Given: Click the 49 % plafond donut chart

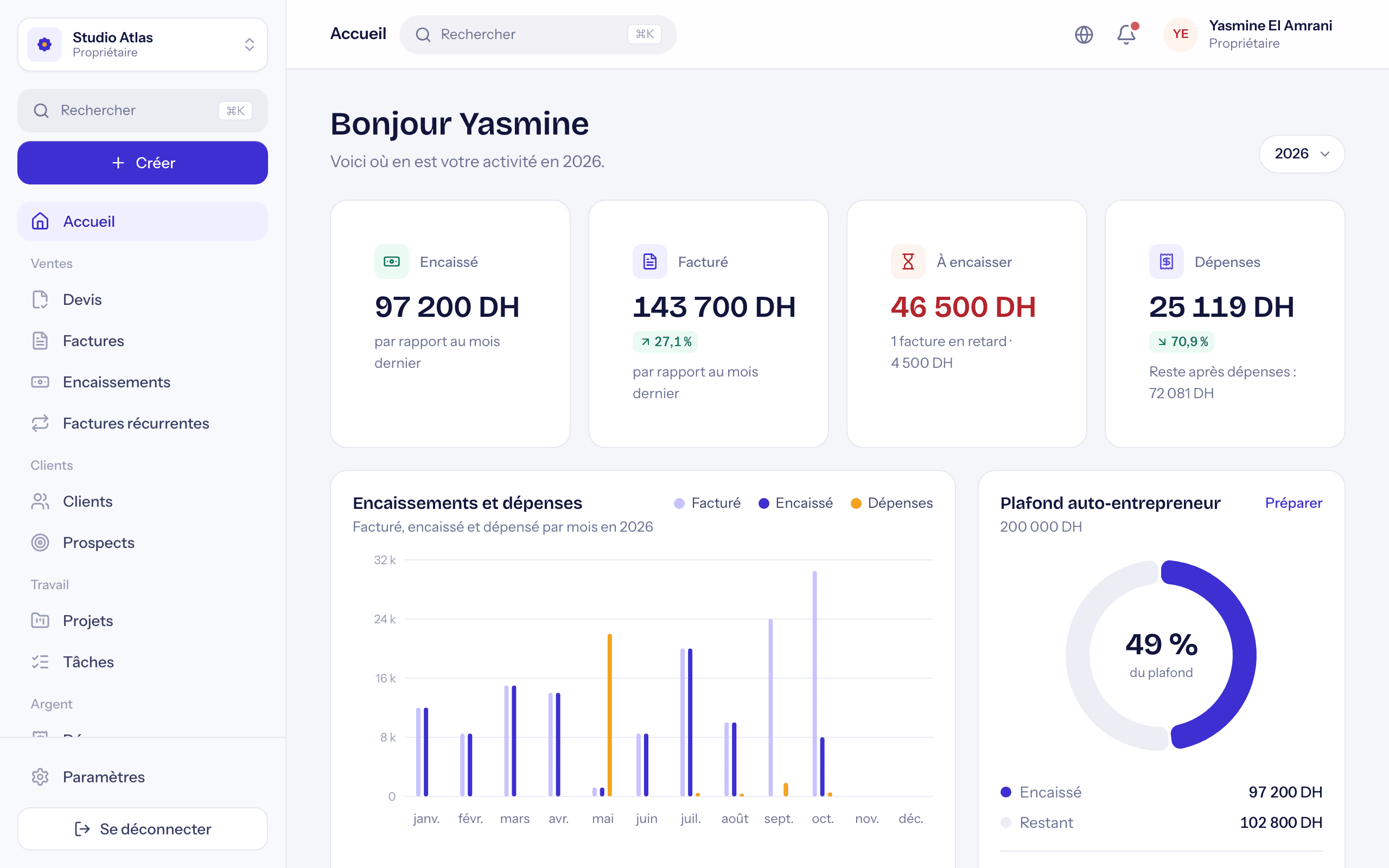Looking at the screenshot, I should 1161,655.
